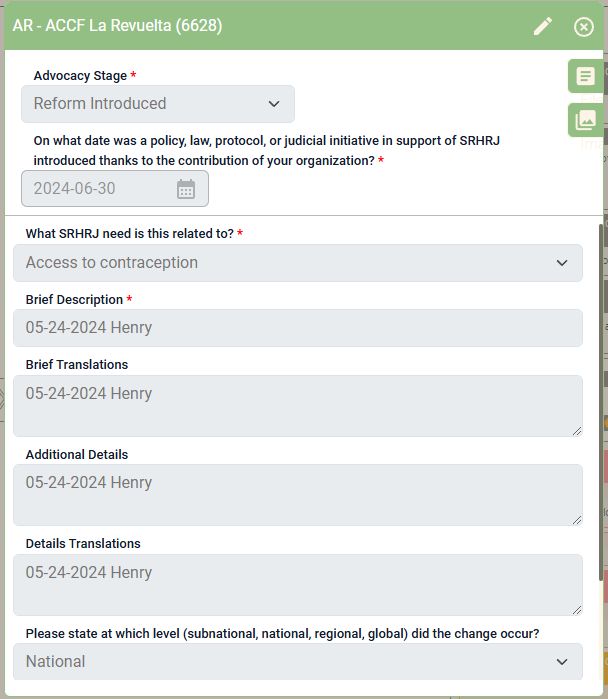Viewport: 608px width, 699px height.
Task: Click the Additional Details resize handle
Action: point(577,520)
